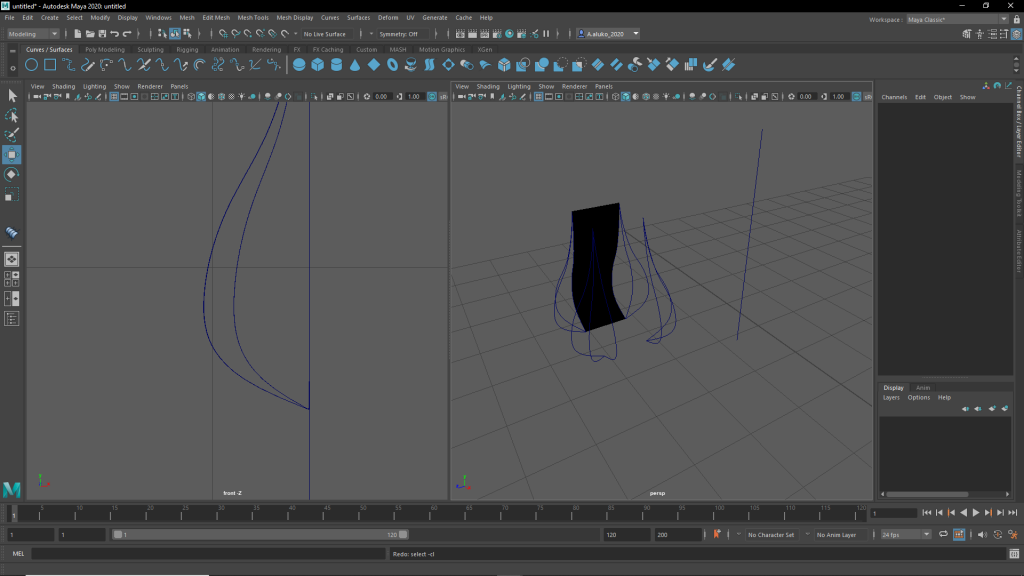The image size is (1024, 576).
Task: Create a NURBS cube from the shelf
Action: (x=317, y=65)
